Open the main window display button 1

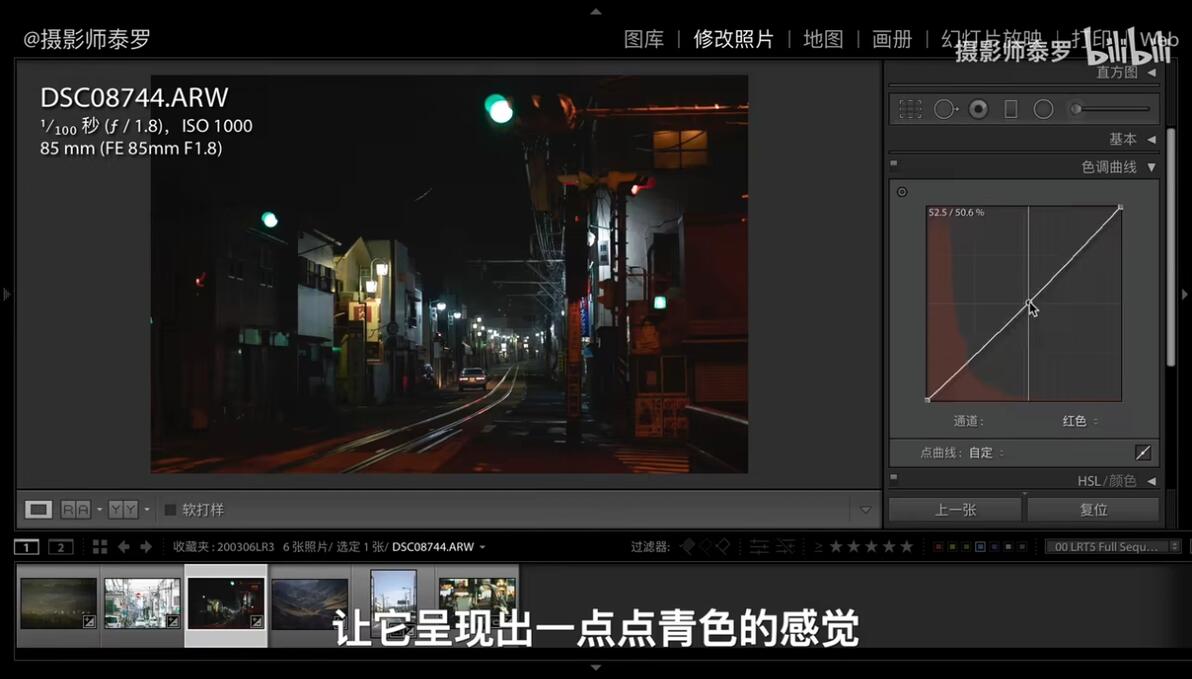pyautogui.click(x=27, y=547)
